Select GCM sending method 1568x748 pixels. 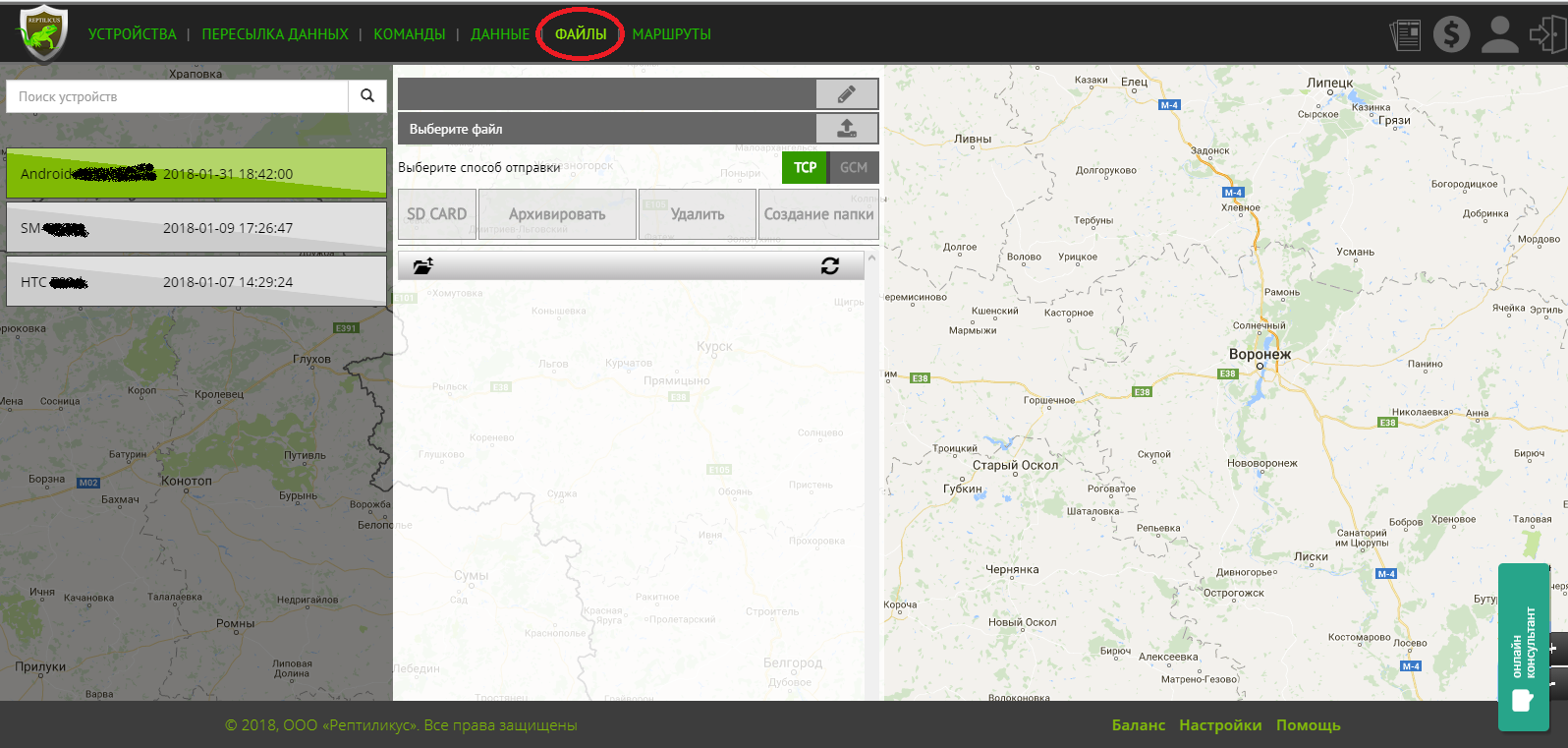coord(854,167)
